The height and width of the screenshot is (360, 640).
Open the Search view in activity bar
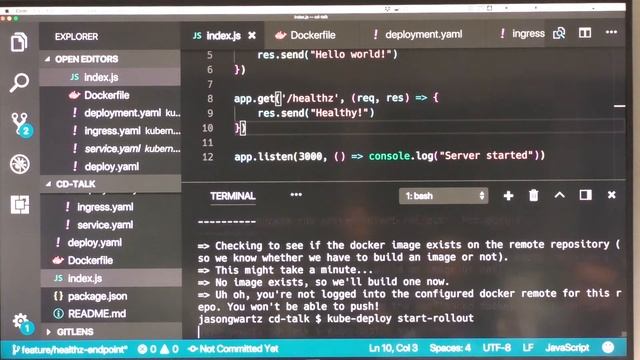tap(19, 83)
